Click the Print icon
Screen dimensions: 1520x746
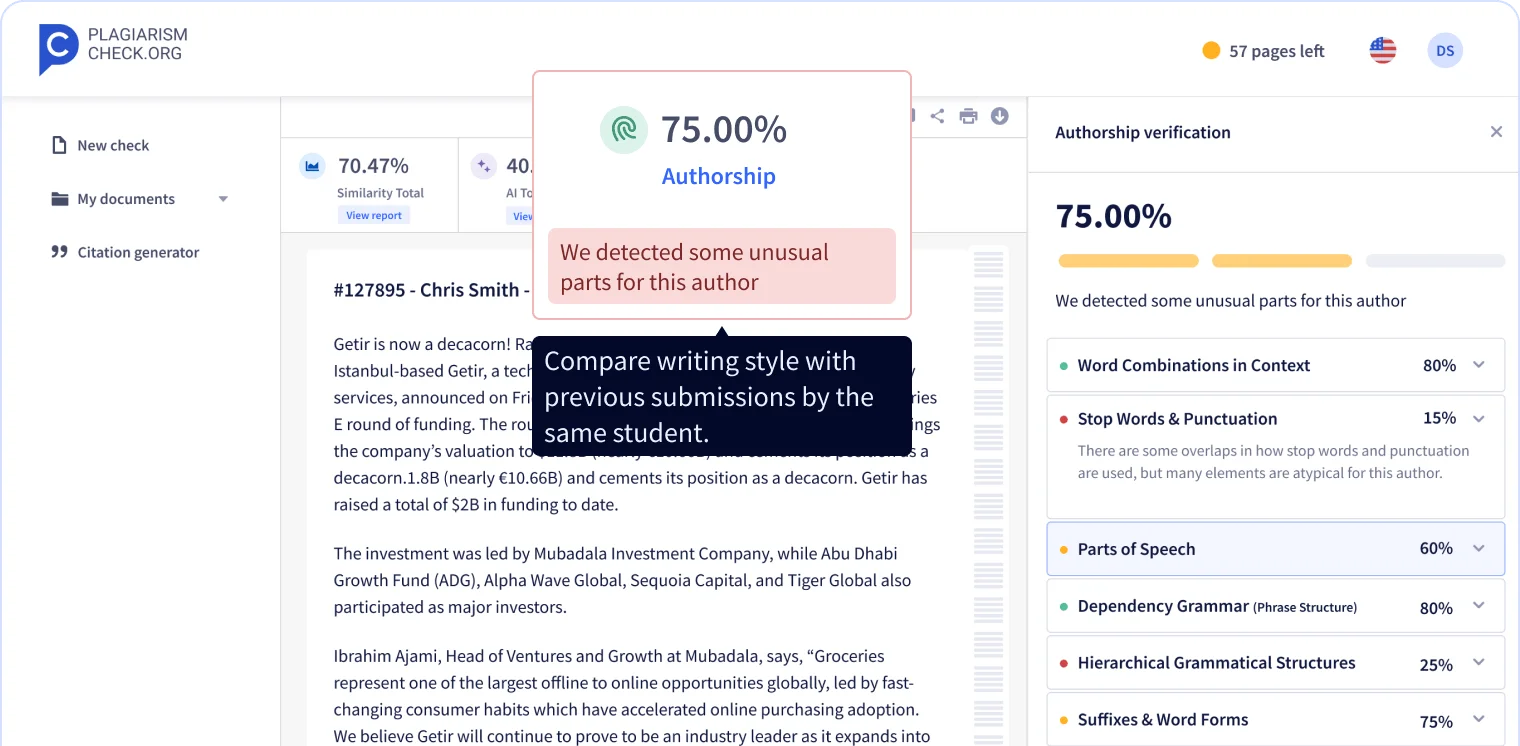pyautogui.click(x=968, y=116)
